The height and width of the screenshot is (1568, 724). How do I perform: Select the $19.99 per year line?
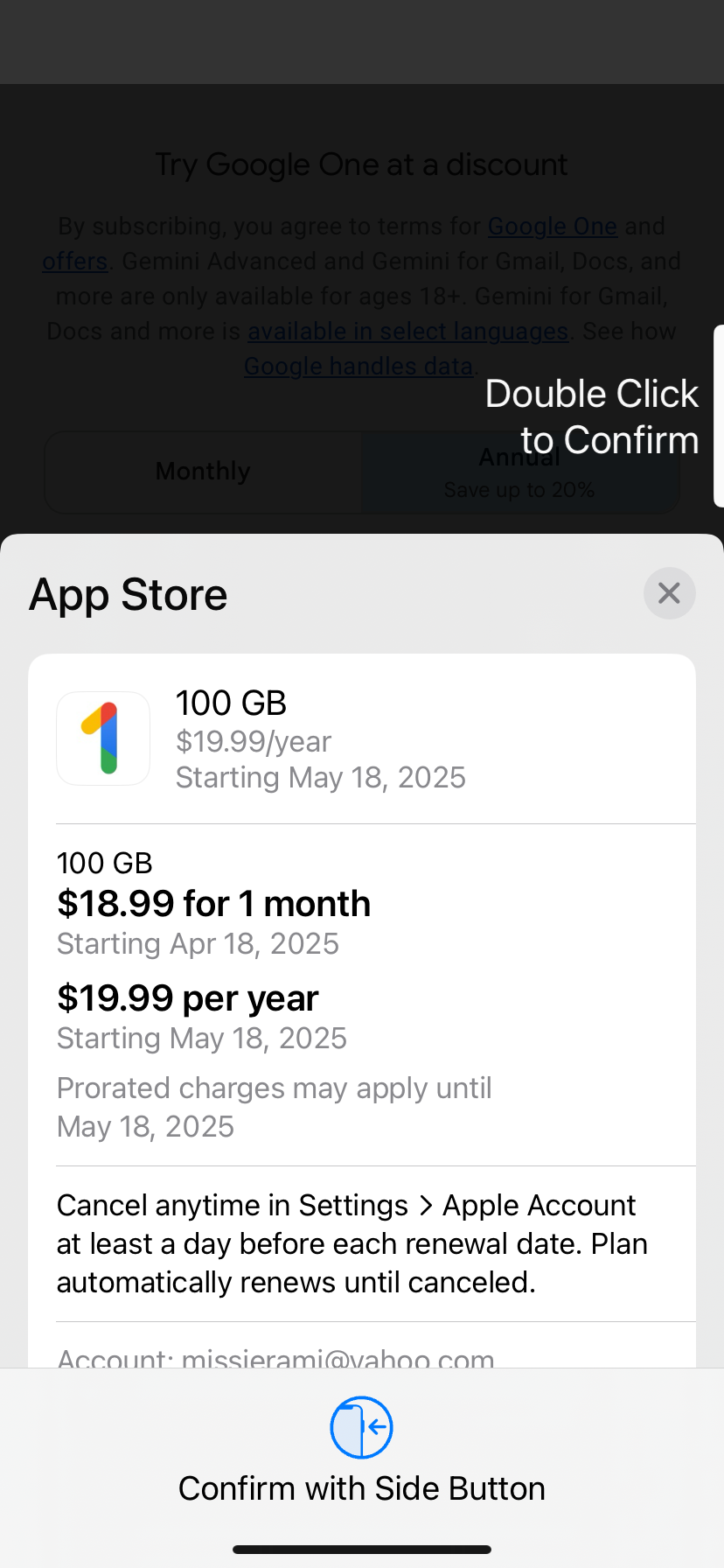pos(187,998)
